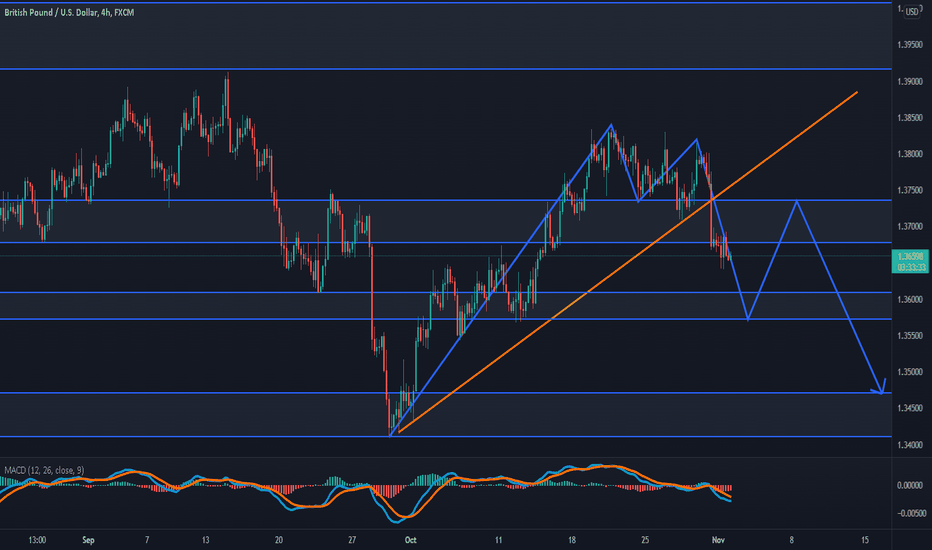Select the arrowhead of the blue projection path
The height and width of the screenshot is (550, 932).
point(880,388)
